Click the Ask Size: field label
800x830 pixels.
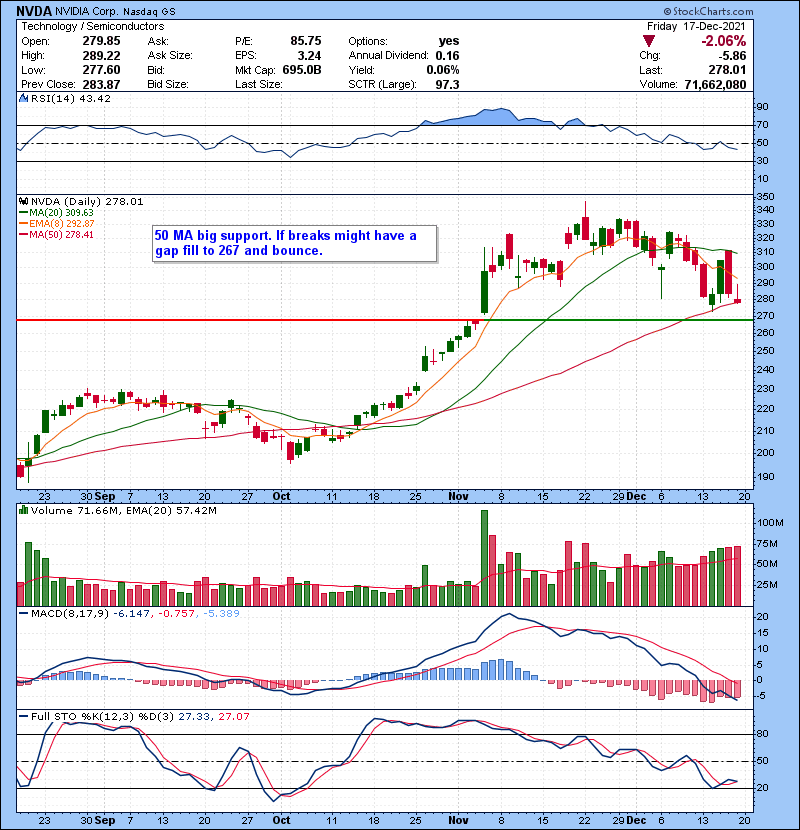click(x=170, y=56)
